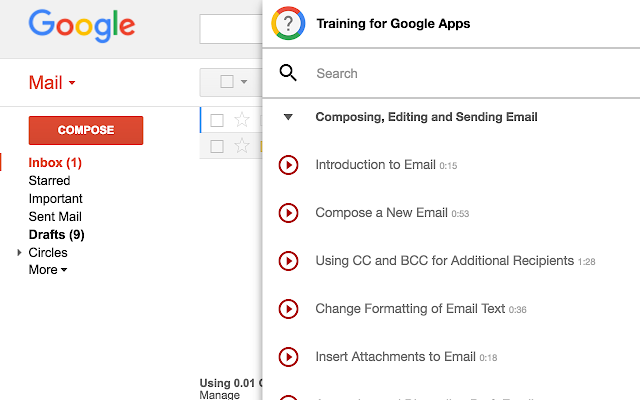Click the Training for Google Apps help icon

(x=288, y=23)
